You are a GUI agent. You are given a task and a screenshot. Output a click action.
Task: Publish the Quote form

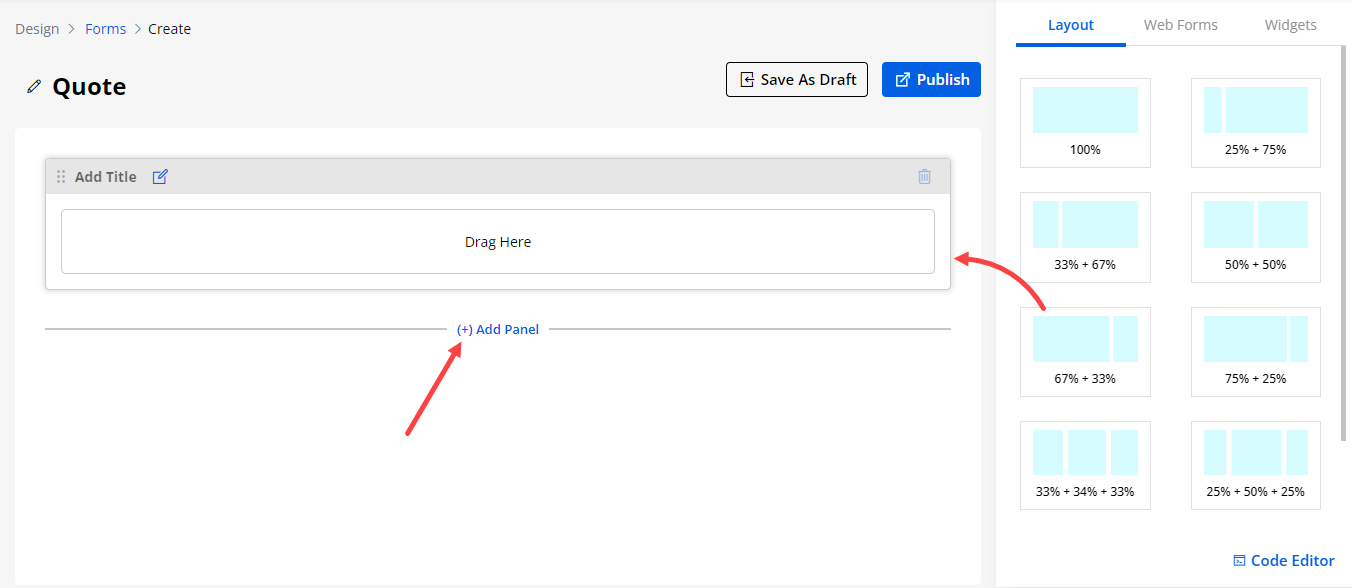pos(931,80)
